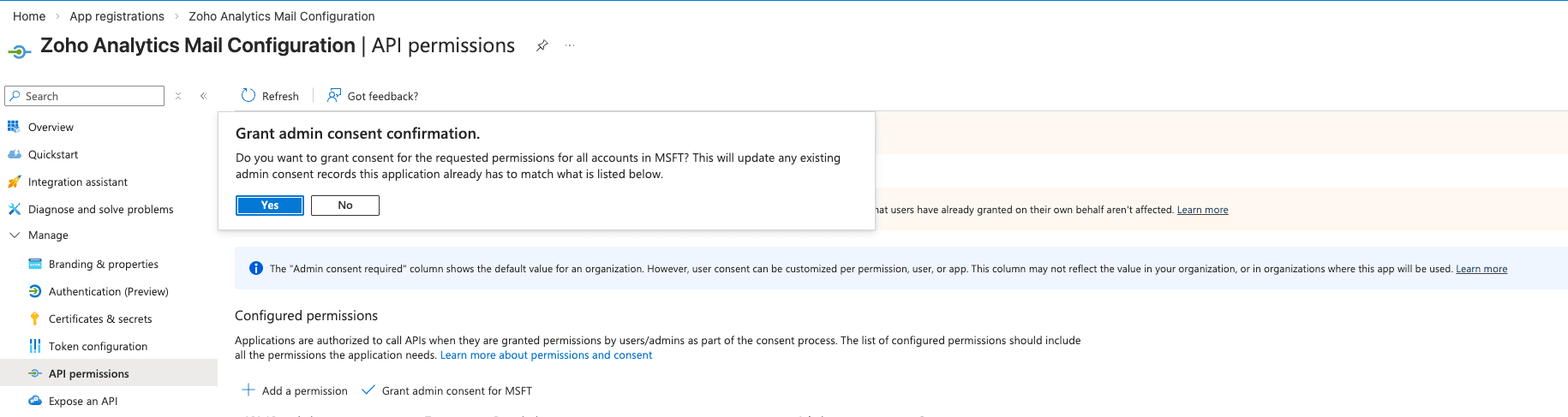The height and width of the screenshot is (417, 1568).
Task: Collapse the Manage section chevron
Action: [x=15, y=235]
